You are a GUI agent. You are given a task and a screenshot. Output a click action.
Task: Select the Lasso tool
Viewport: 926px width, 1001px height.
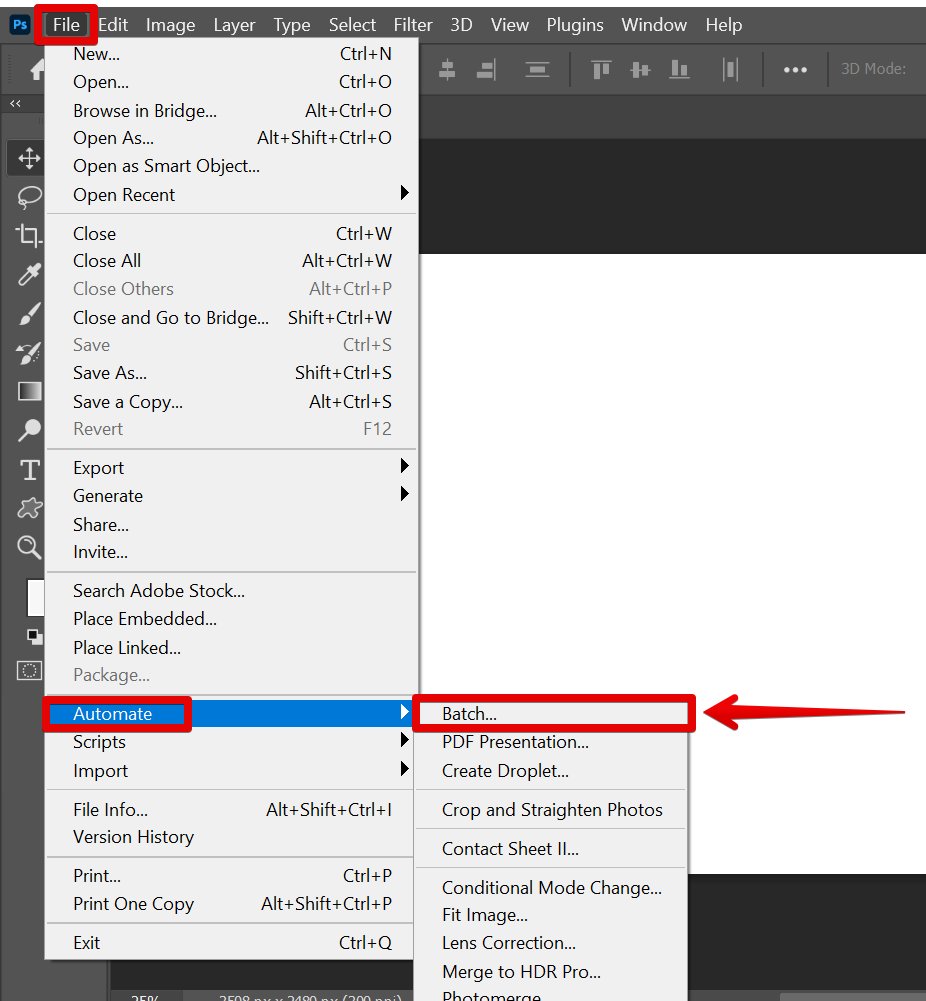29,197
